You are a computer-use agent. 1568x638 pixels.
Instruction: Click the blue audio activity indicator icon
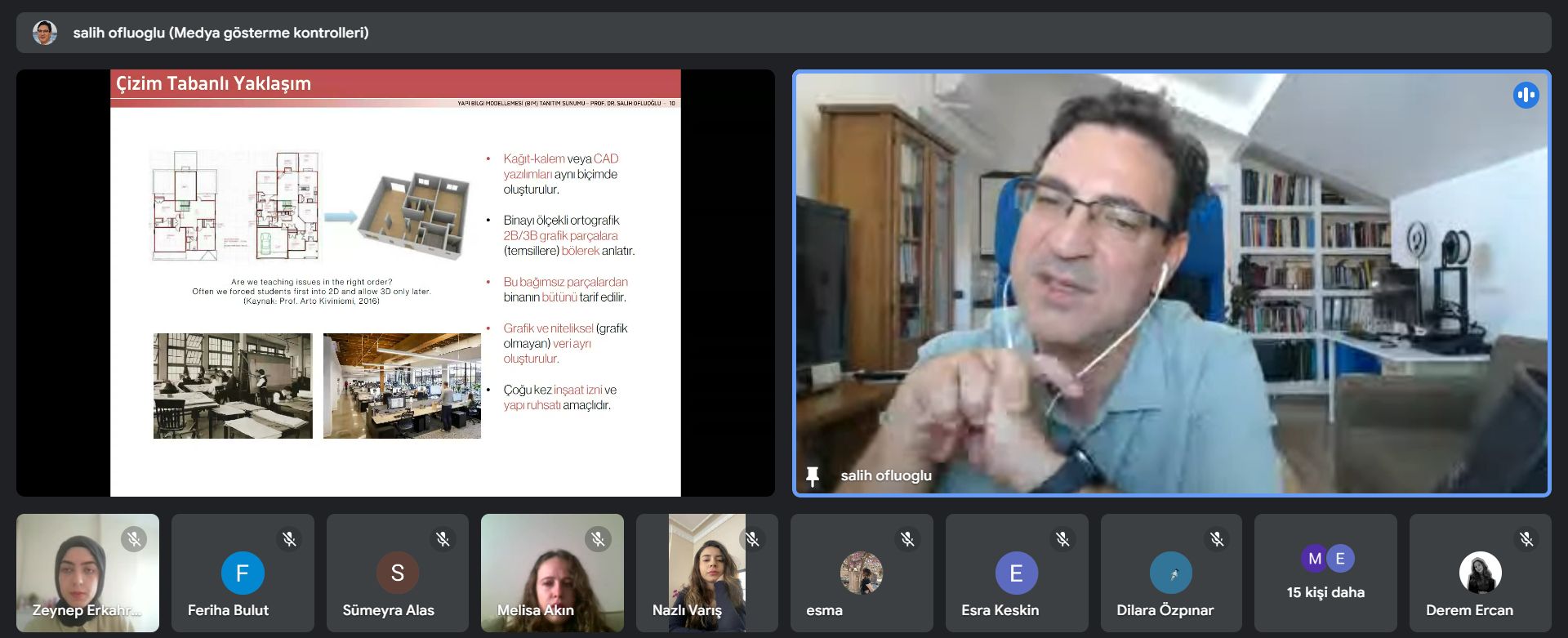(1525, 96)
